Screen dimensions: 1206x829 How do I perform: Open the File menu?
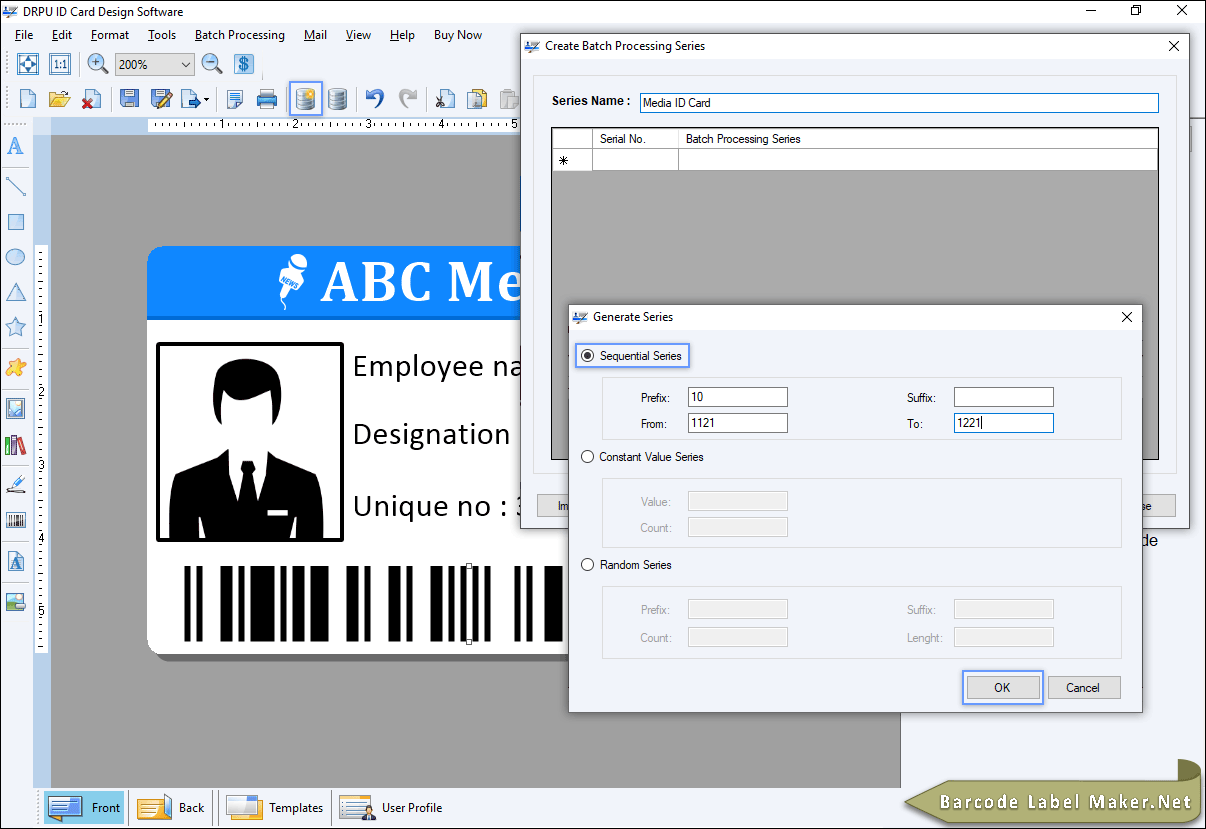tap(24, 35)
